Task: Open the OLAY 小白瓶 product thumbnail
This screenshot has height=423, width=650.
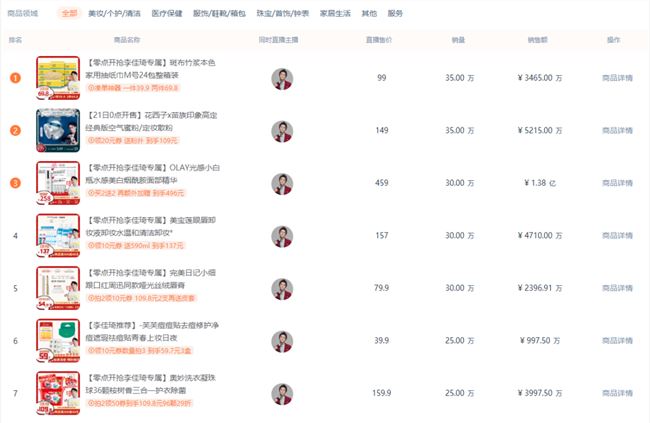Action: (x=58, y=183)
